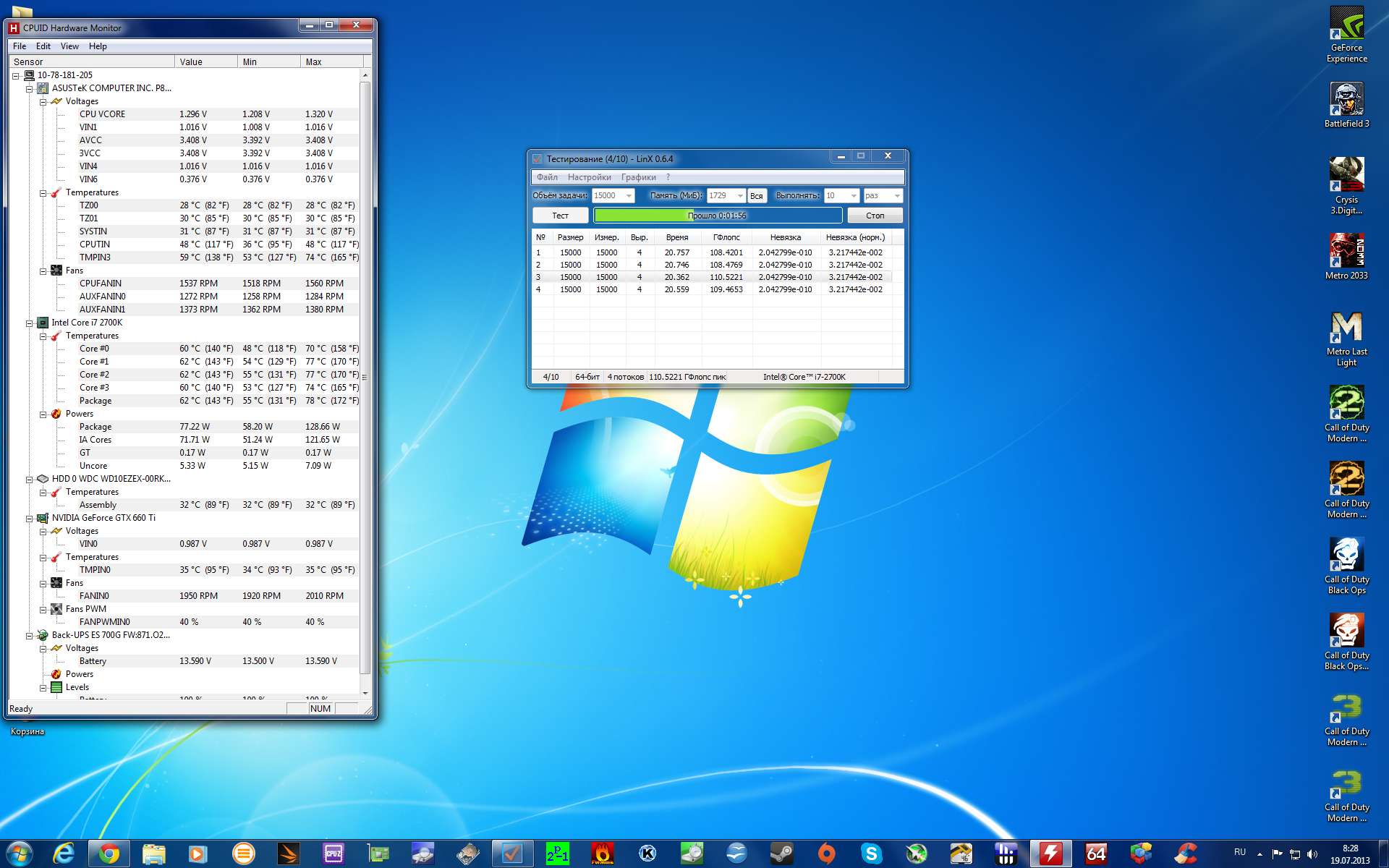Click Google Chrome in the taskbar
Image resolution: width=1389 pixels, height=868 pixels.
pyautogui.click(x=109, y=854)
